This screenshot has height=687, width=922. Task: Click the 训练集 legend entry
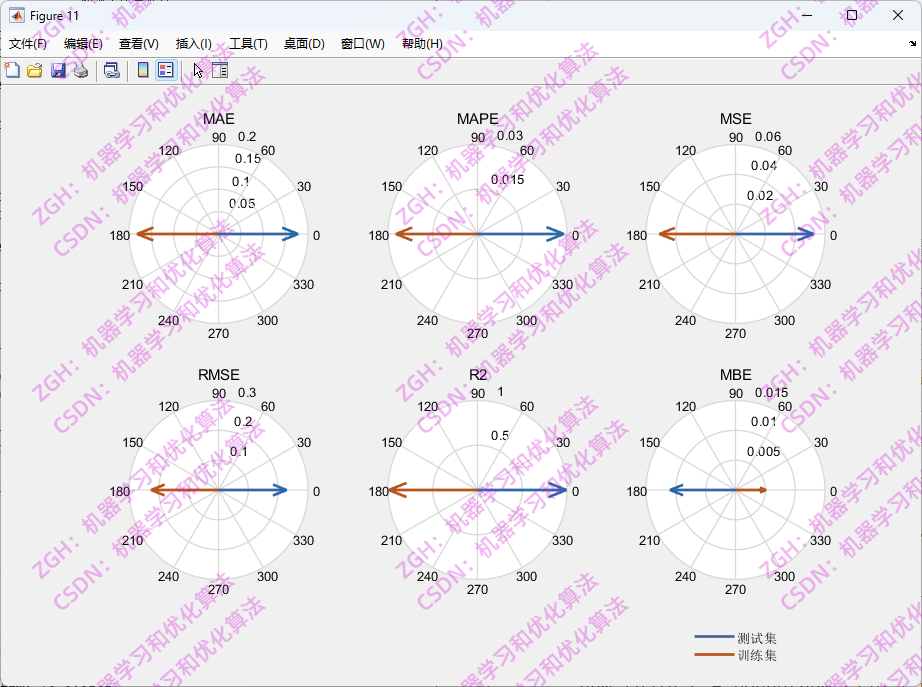coord(757,655)
